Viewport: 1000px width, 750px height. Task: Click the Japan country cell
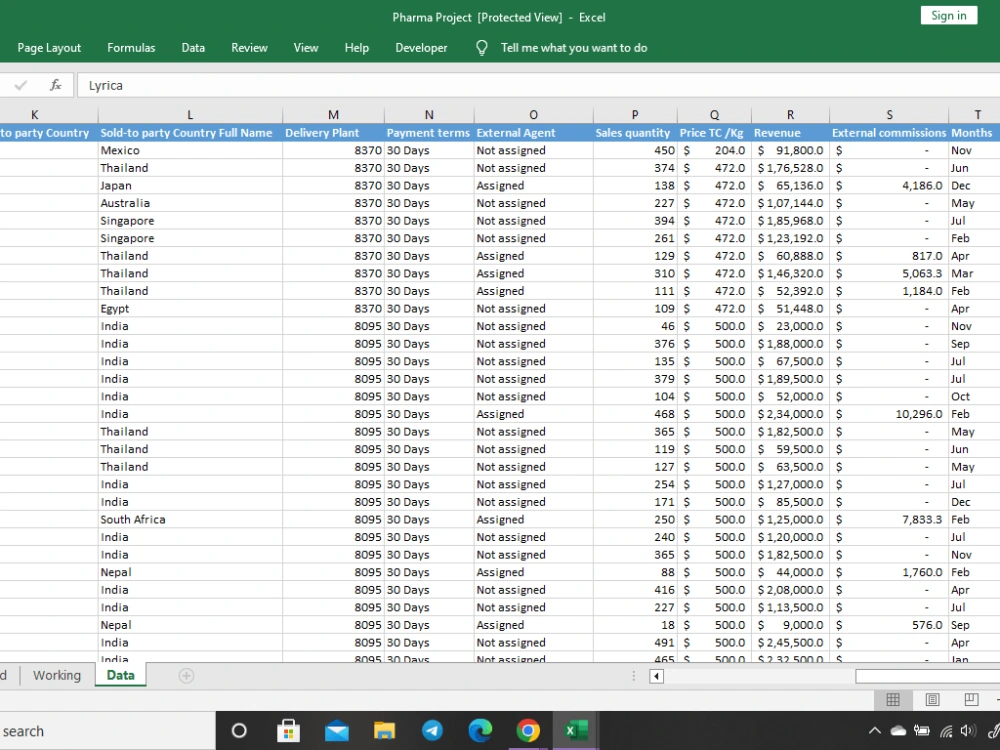(190, 186)
